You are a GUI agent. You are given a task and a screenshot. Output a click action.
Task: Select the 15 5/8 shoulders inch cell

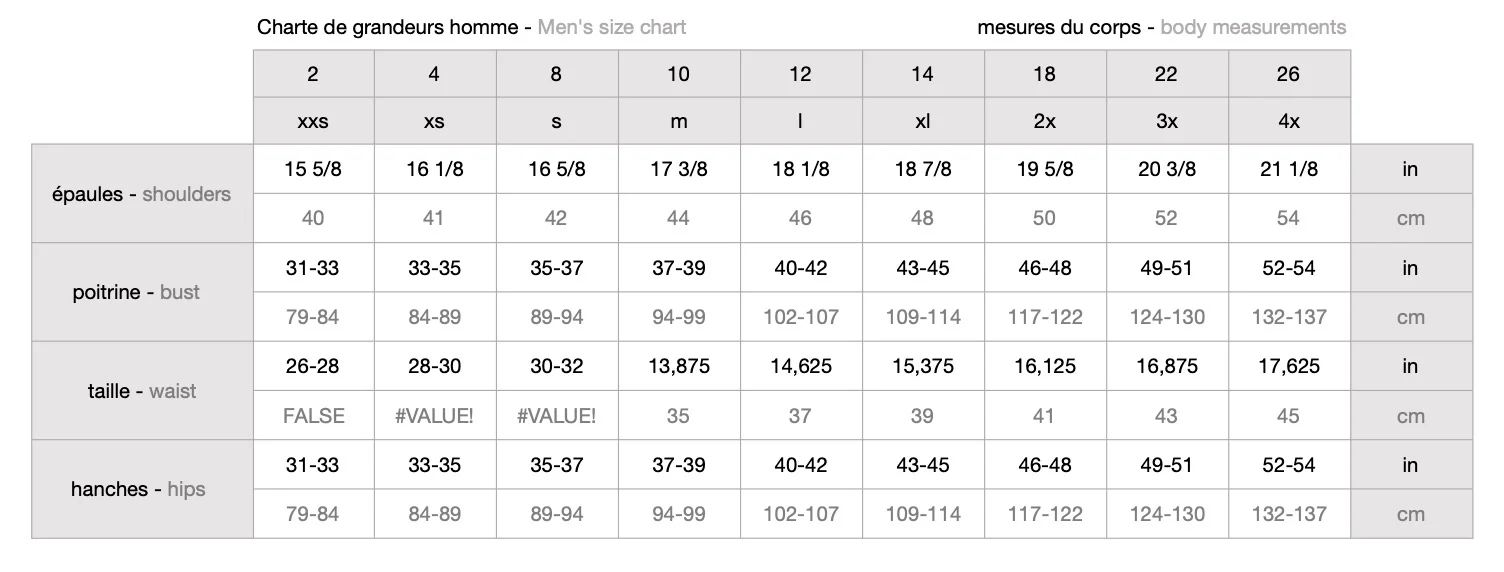tap(313, 169)
